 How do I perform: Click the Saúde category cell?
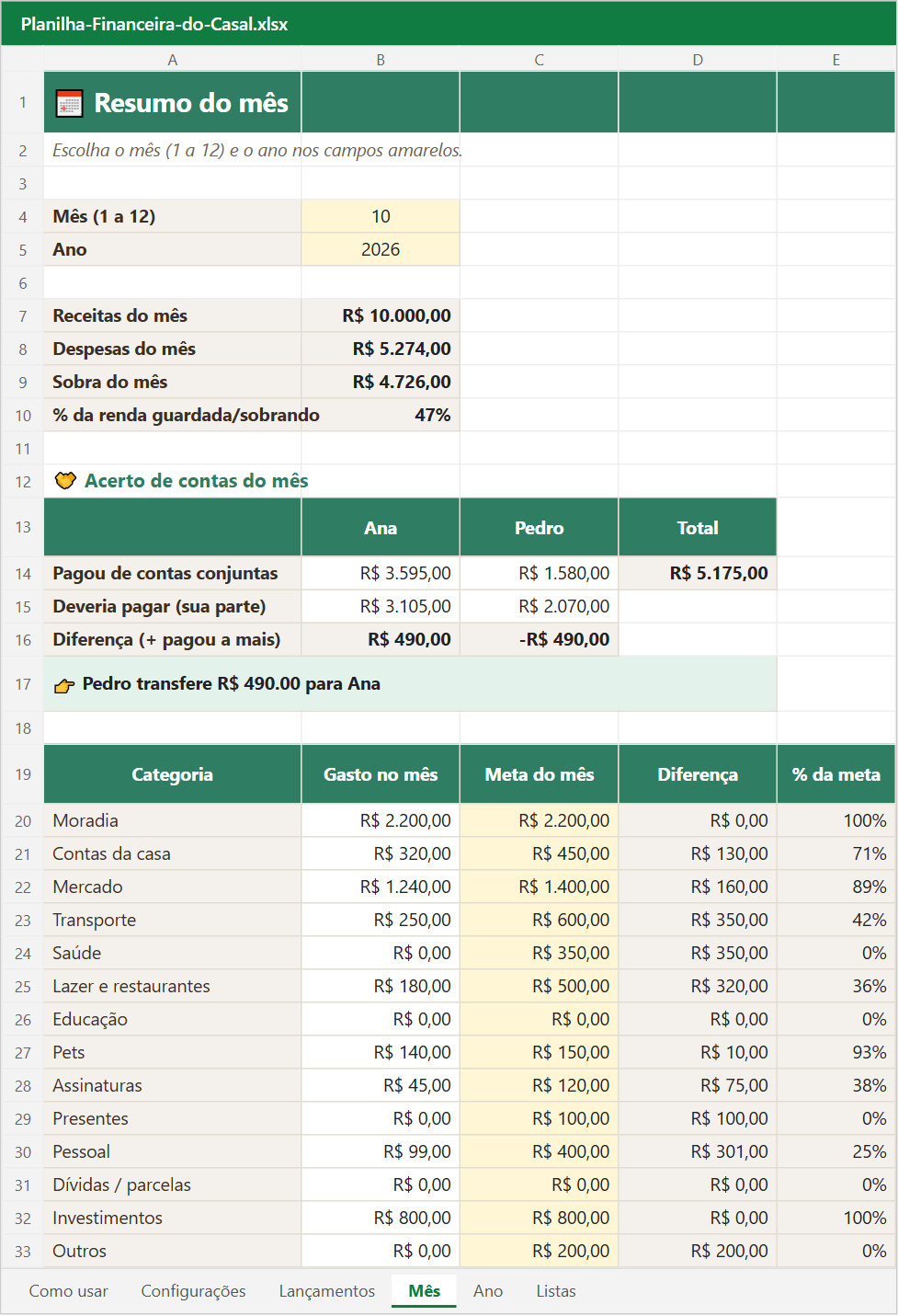(x=173, y=953)
